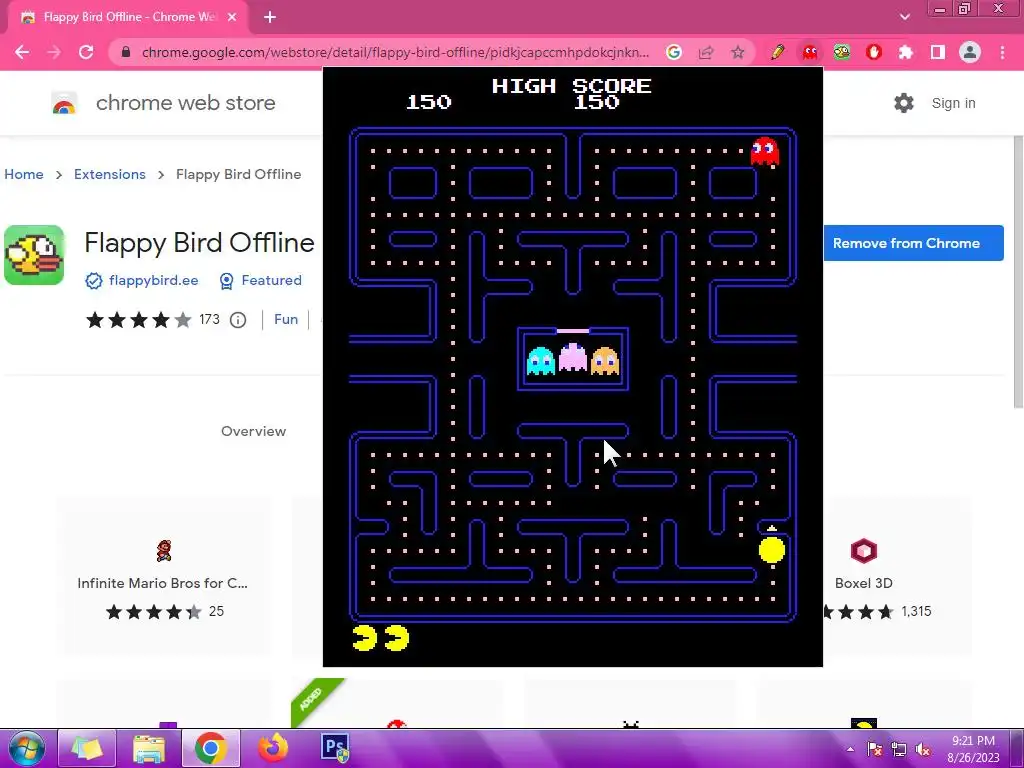Click the red ghost in the maze
This screenshot has width=1024, height=768.
click(x=765, y=150)
